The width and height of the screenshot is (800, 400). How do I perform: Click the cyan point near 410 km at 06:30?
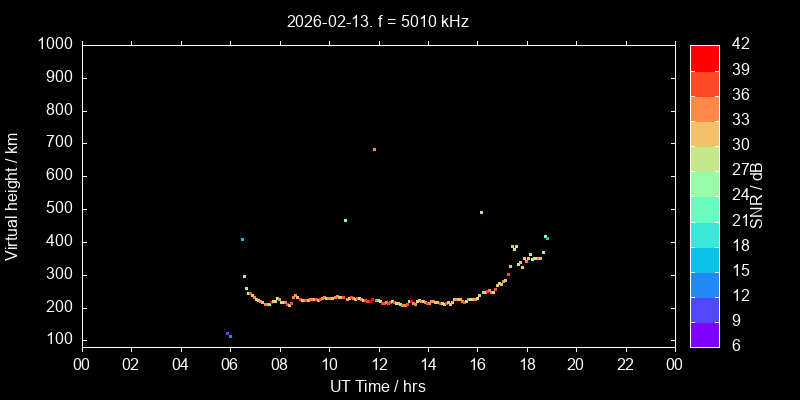click(x=242, y=239)
